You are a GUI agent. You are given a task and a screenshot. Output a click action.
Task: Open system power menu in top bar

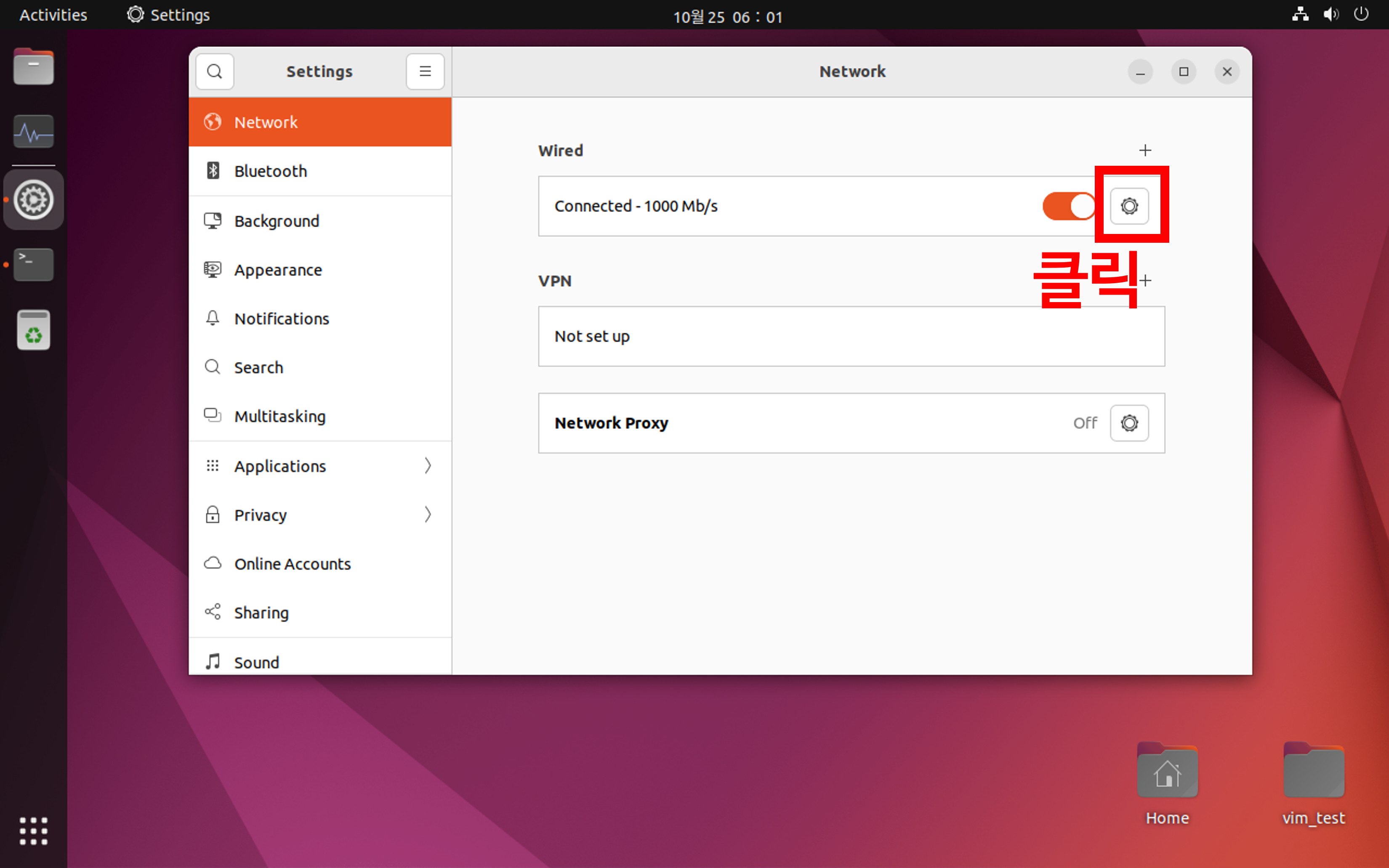(1361, 14)
